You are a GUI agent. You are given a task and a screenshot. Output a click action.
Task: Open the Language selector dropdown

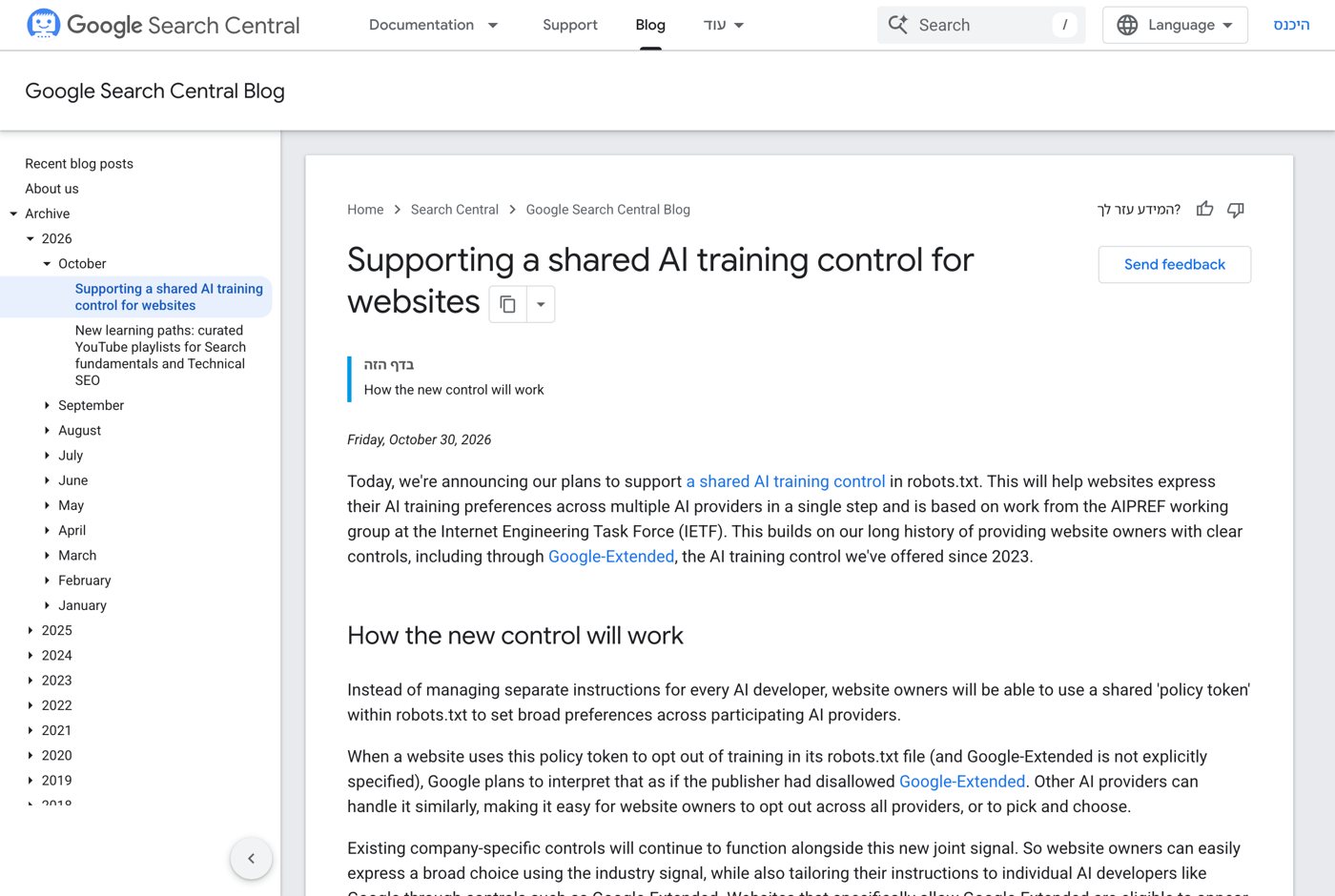pos(1176,25)
